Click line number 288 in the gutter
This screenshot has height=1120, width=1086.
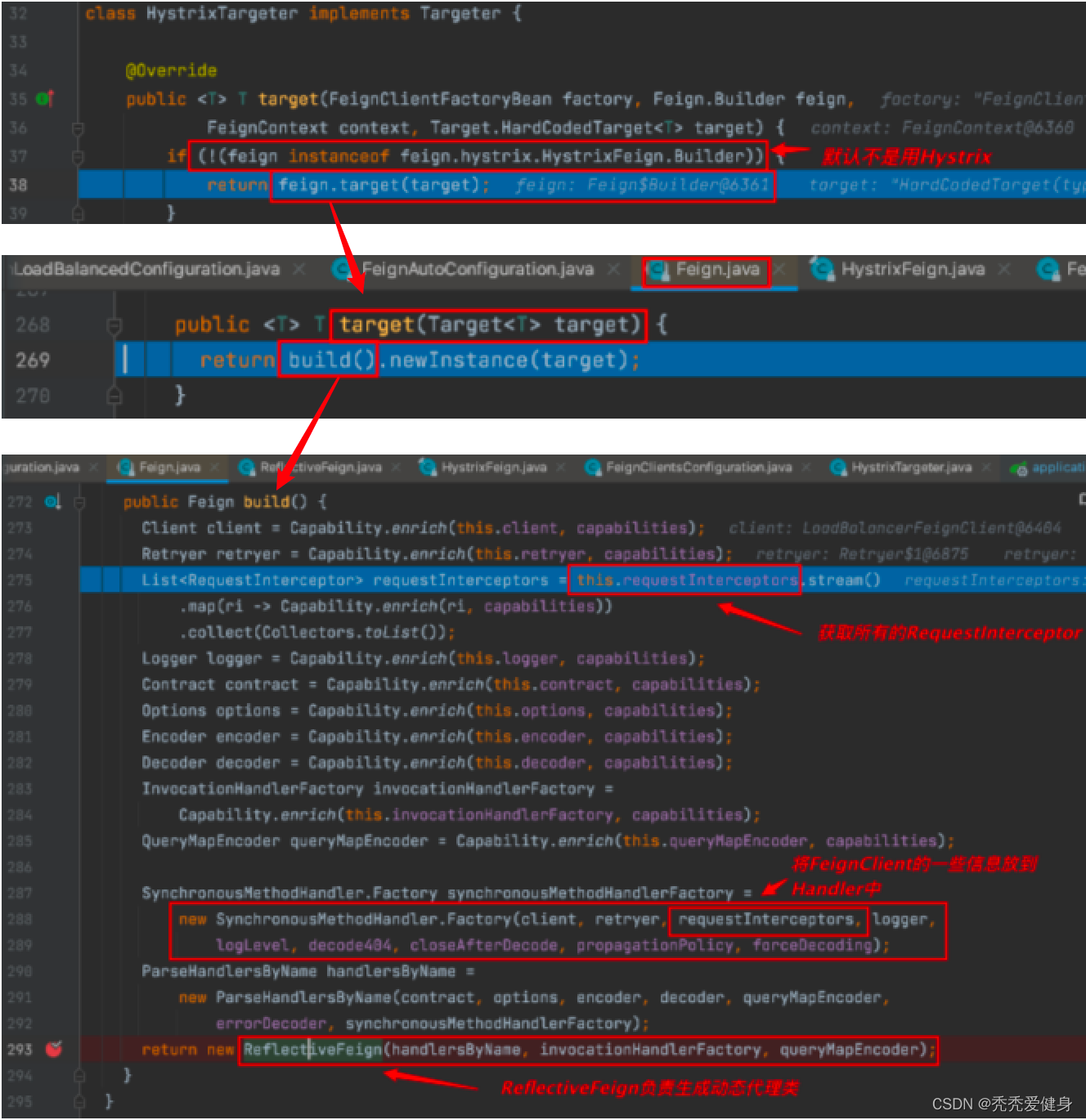(x=20, y=919)
